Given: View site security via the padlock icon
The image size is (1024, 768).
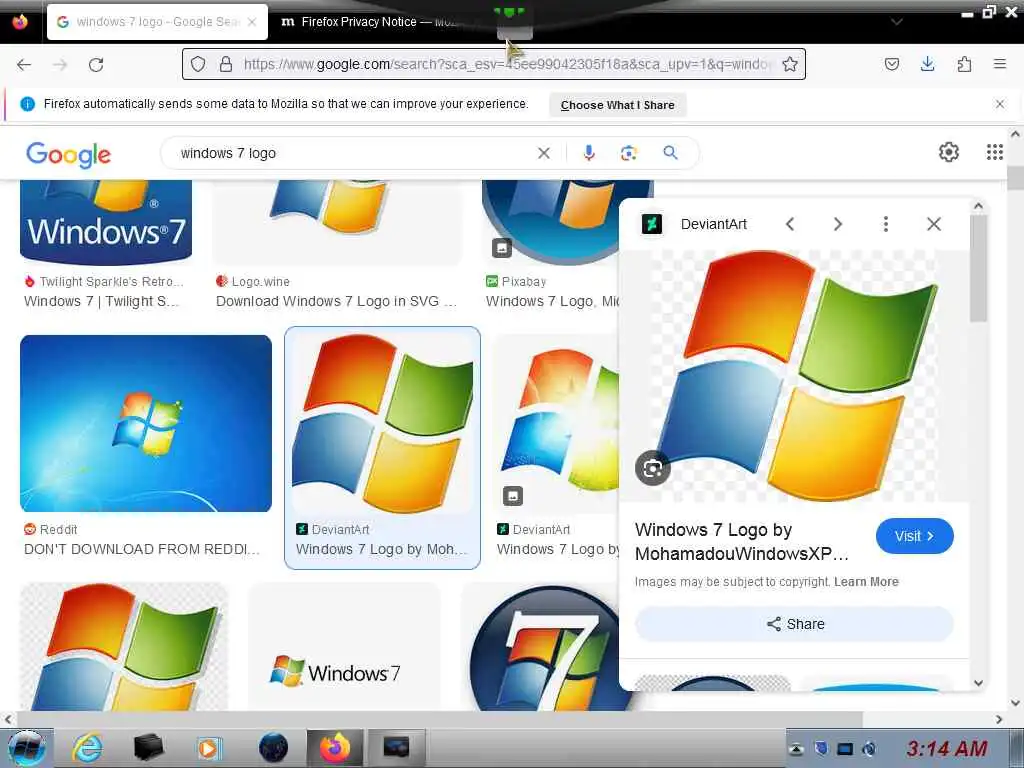Looking at the screenshot, I should tap(225, 64).
